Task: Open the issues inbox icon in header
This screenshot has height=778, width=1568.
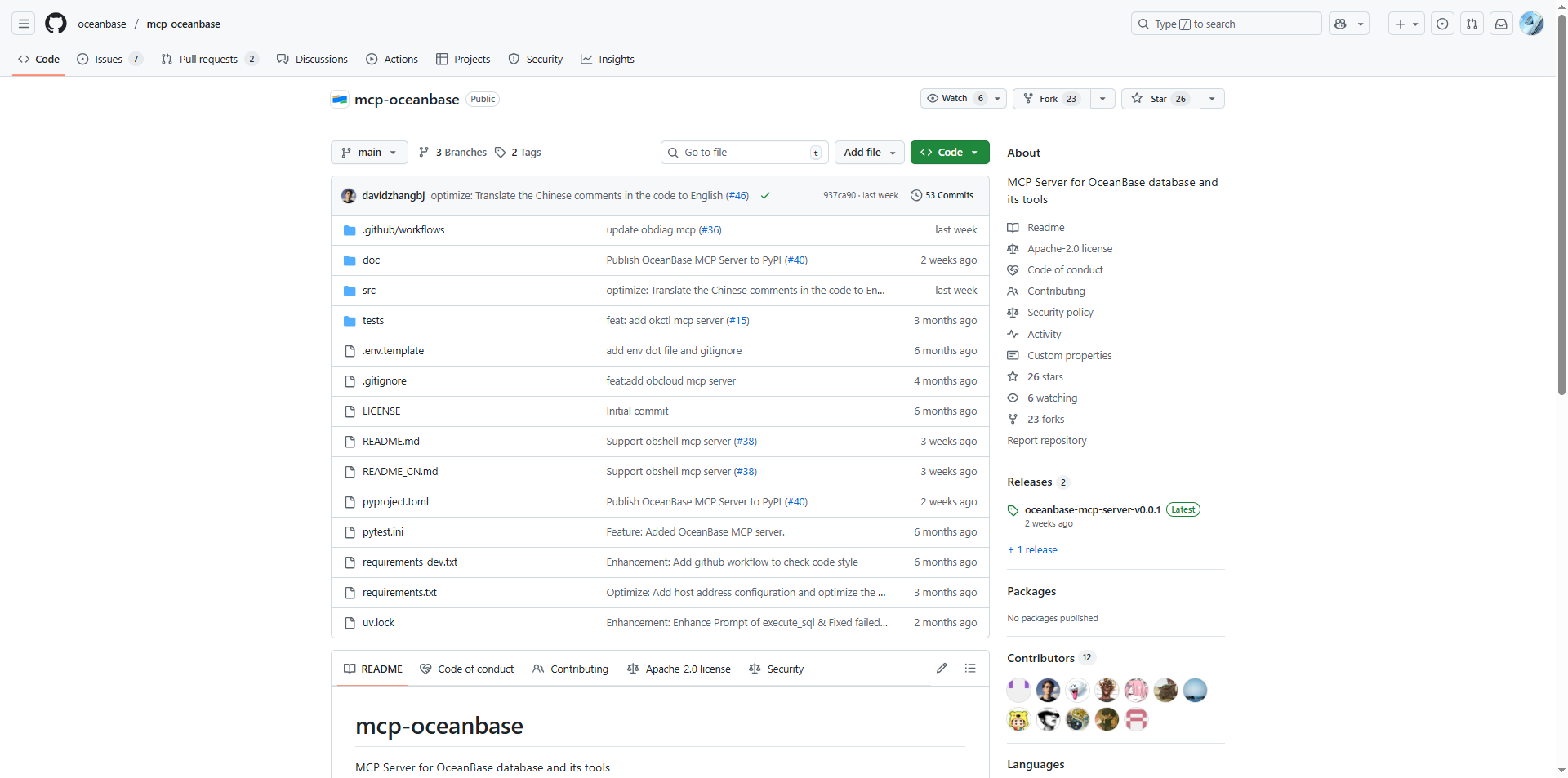Action: pyautogui.click(x=1442, y=24)
